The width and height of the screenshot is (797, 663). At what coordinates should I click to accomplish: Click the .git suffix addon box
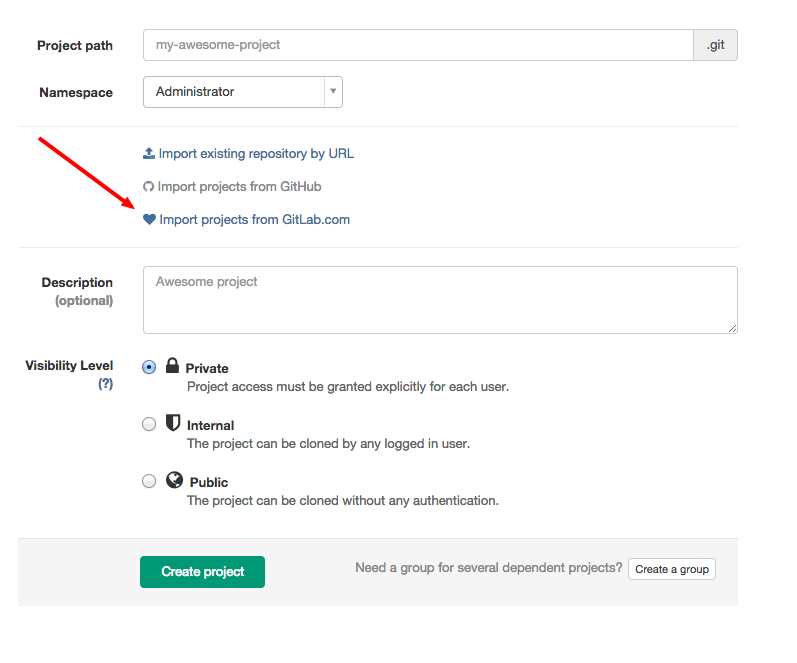tap(715, 45)
